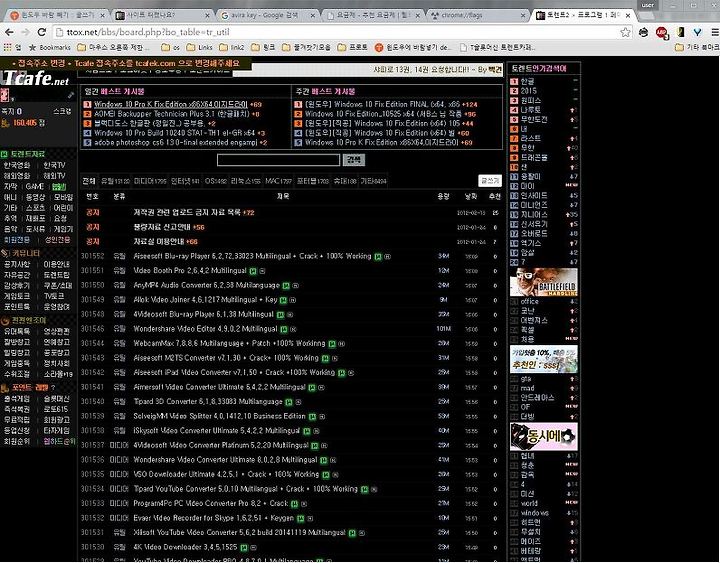Open 'Xilsoft YouTube Video Converter 5.6.2' post
Viewport: 720px width, 563px height.
tap(239, 533)
